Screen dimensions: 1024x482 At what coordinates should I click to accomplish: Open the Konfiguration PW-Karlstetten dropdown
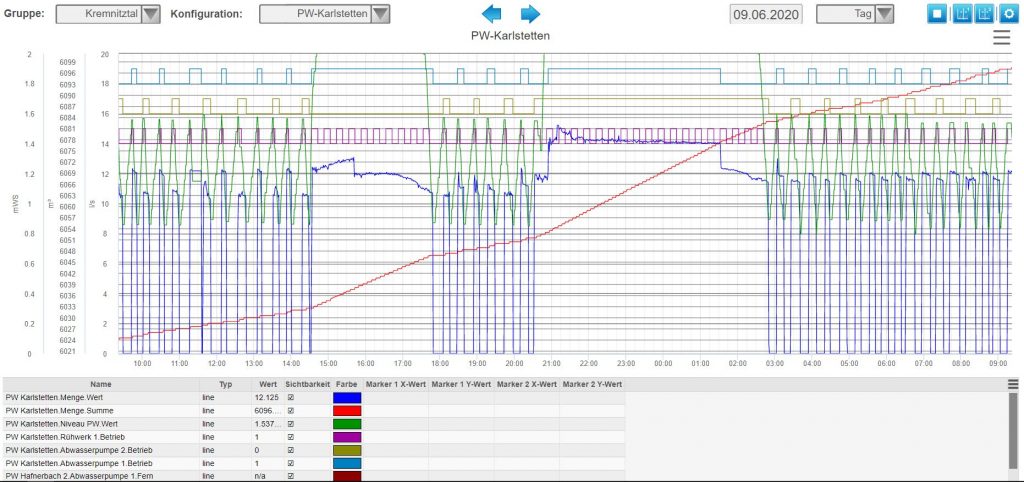click(325, 14)
